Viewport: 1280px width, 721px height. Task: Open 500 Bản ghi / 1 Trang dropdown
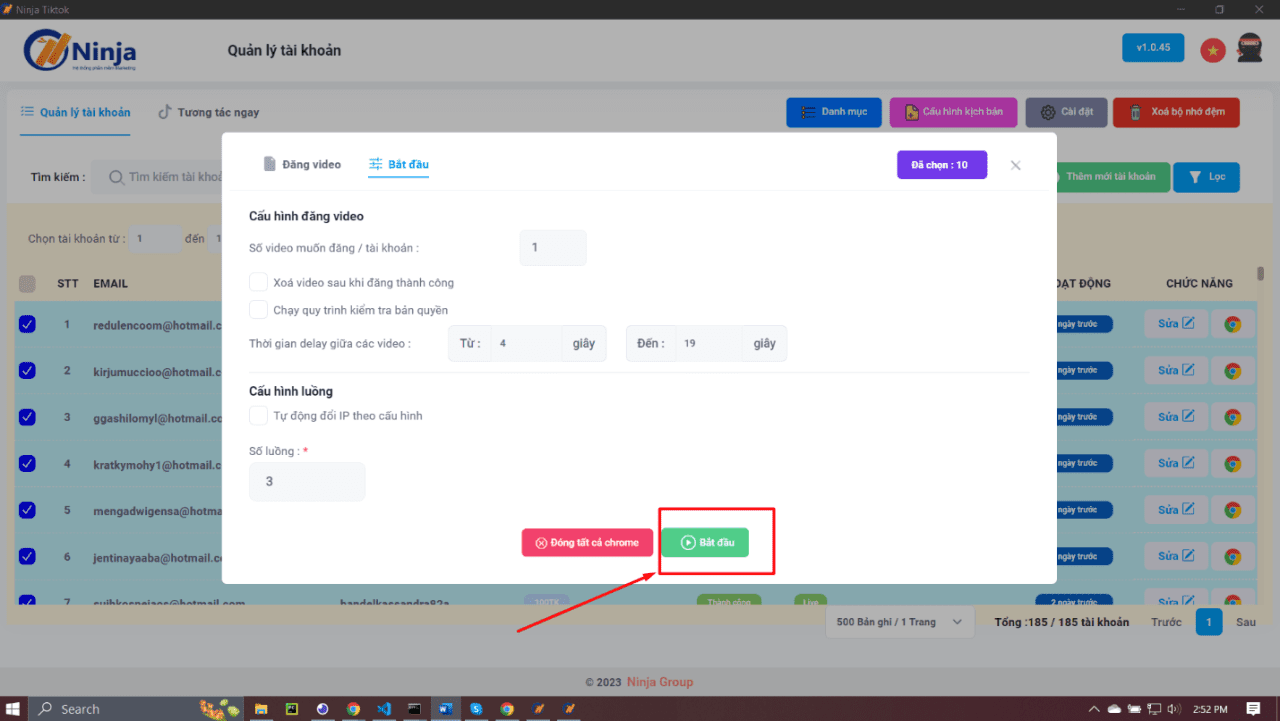[x=899, y=622]
